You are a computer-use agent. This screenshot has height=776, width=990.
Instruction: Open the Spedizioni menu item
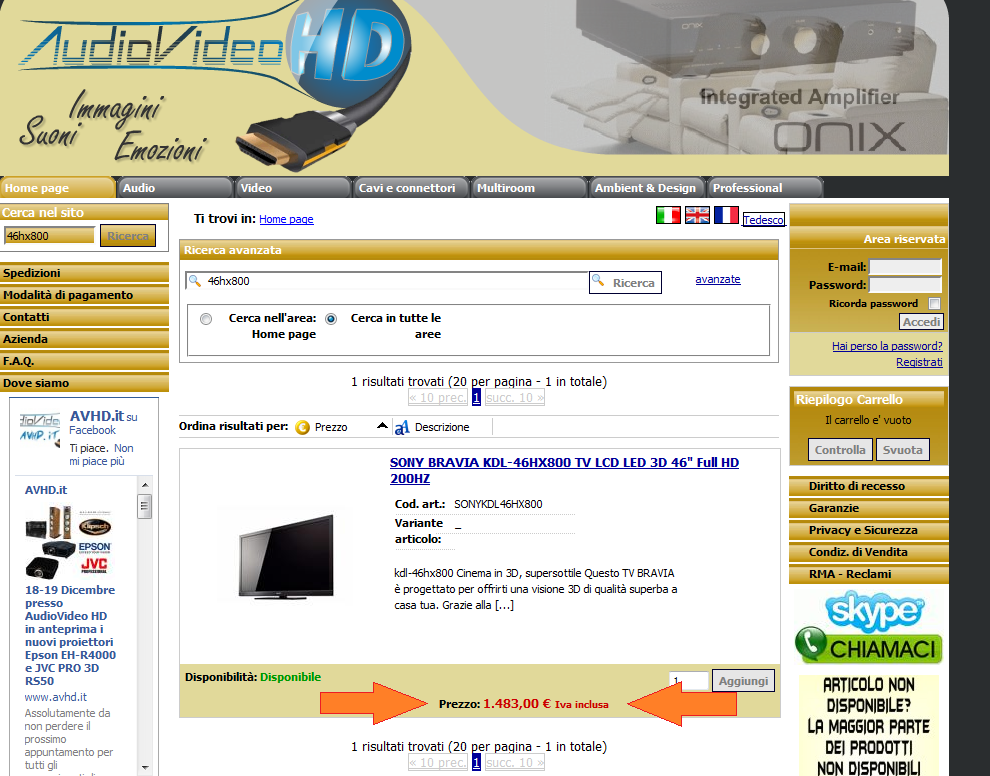[x=84, y=273]
